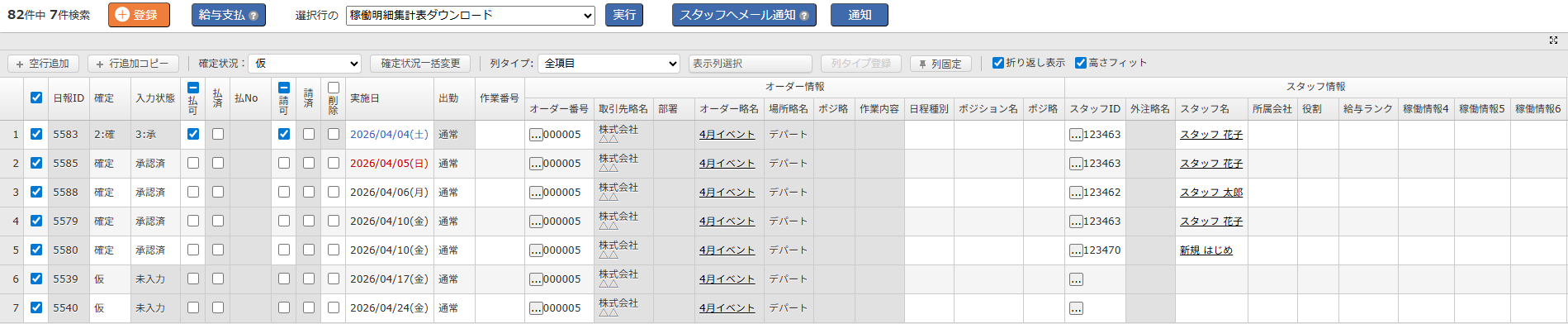
Task: Open the 確定状況 dropdown
Action: point(305,64)
